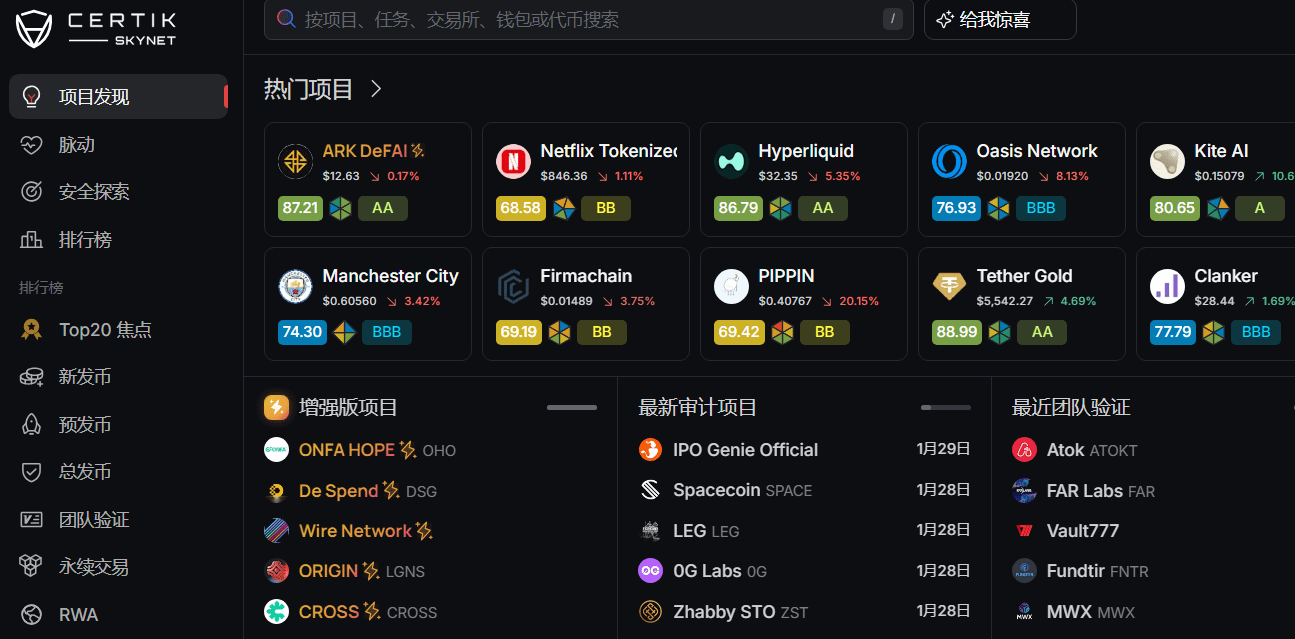This screenshot has width=1295, height=639.
Task: Click the PIPPIN logo icon
Action: (x=731, y=286)
